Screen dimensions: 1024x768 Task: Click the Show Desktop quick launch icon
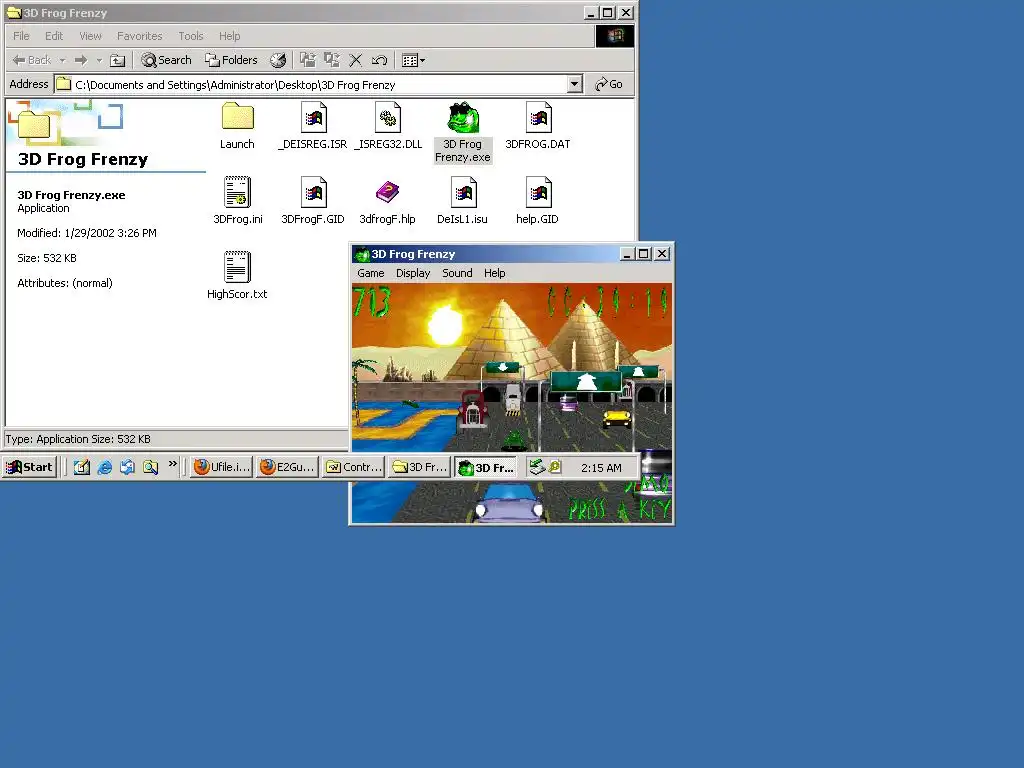pyautogui.click(x=82, y=467)
